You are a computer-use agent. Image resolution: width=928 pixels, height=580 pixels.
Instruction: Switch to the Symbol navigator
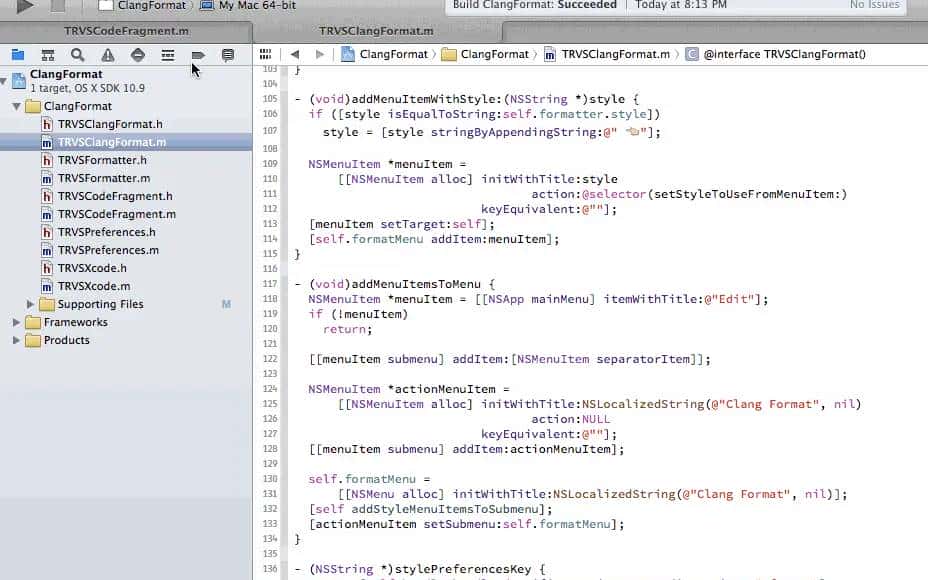(47, 55)
